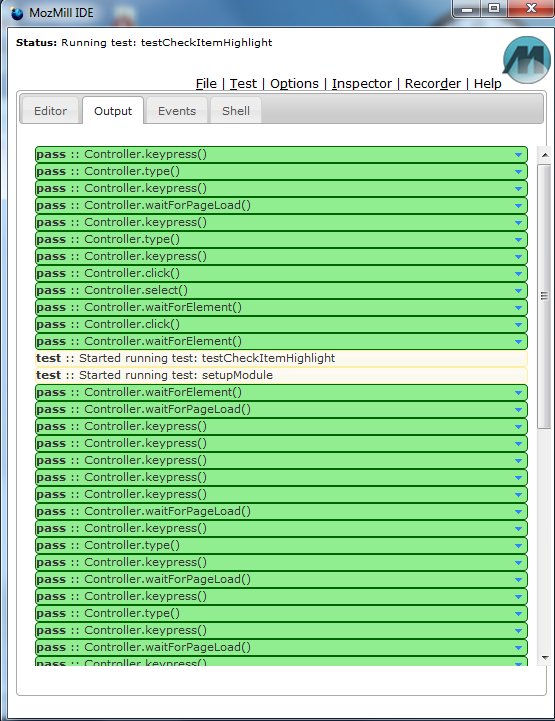Switch to the Editor tab

[x=50, y=111]
